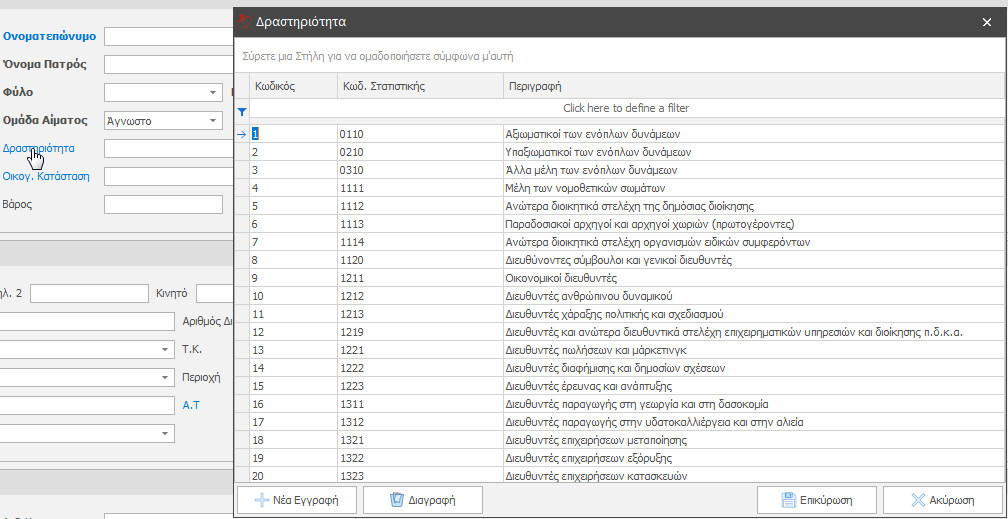Open the Οικογ. Κατάσταση link
The width and height of the screenshot is (1008, 519).
46,176
